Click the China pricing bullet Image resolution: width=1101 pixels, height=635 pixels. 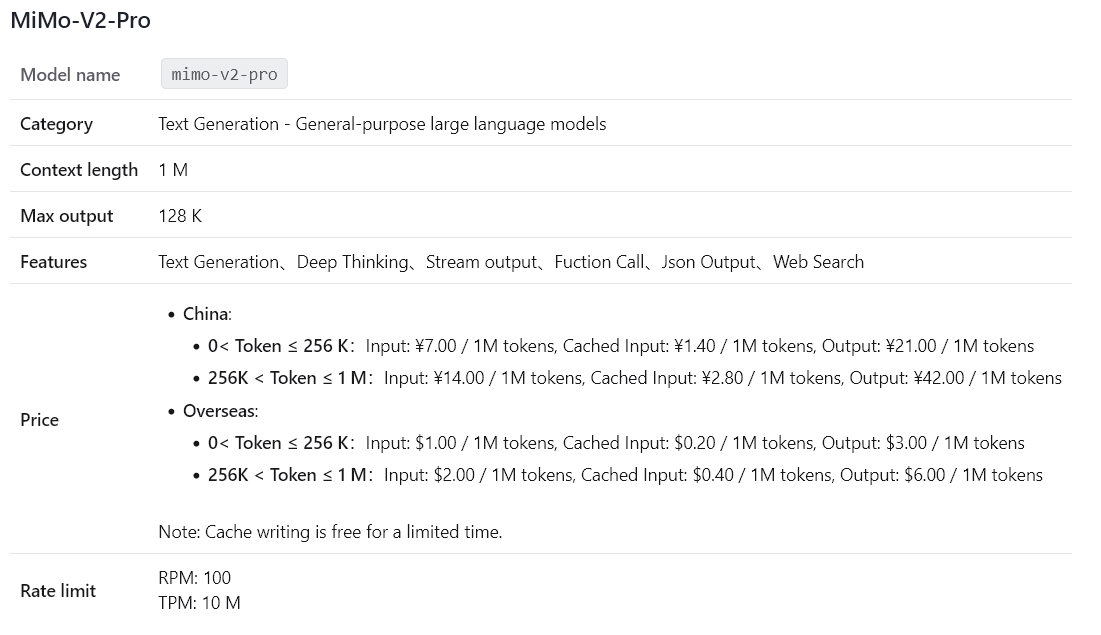[x=207, y=314]
